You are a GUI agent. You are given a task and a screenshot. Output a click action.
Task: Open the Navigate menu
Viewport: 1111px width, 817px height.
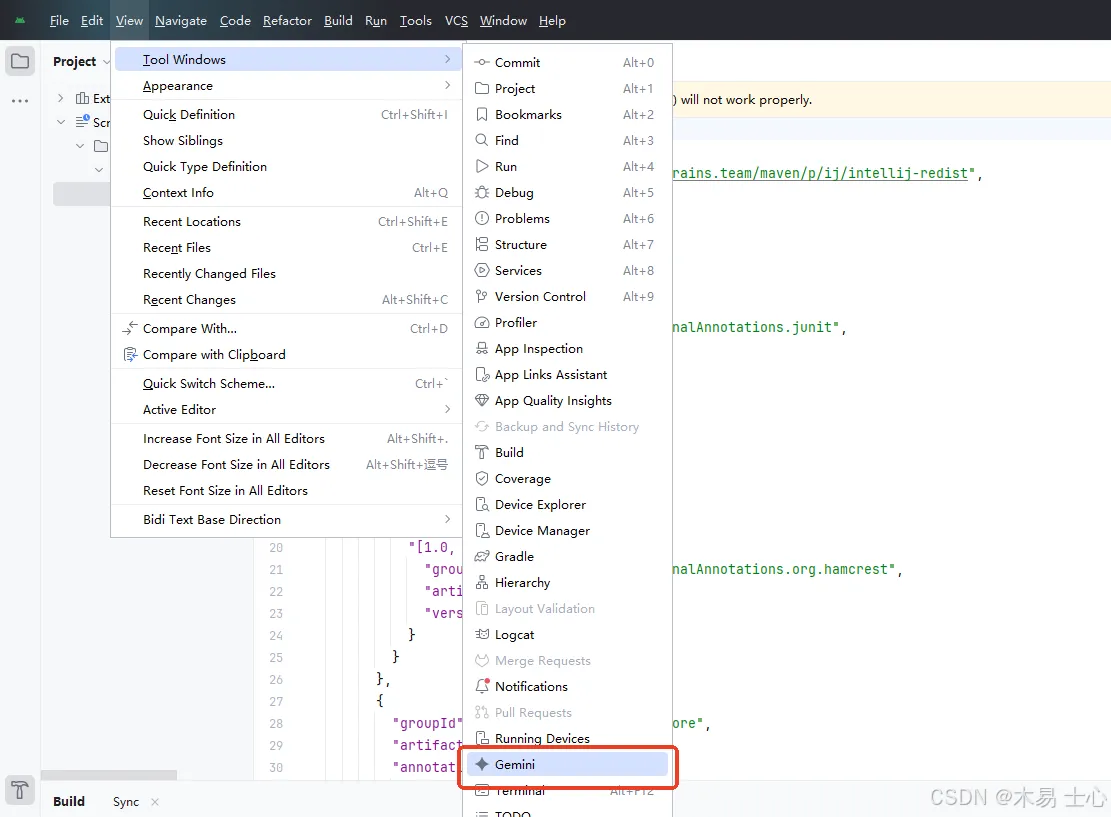click(181, 21)
